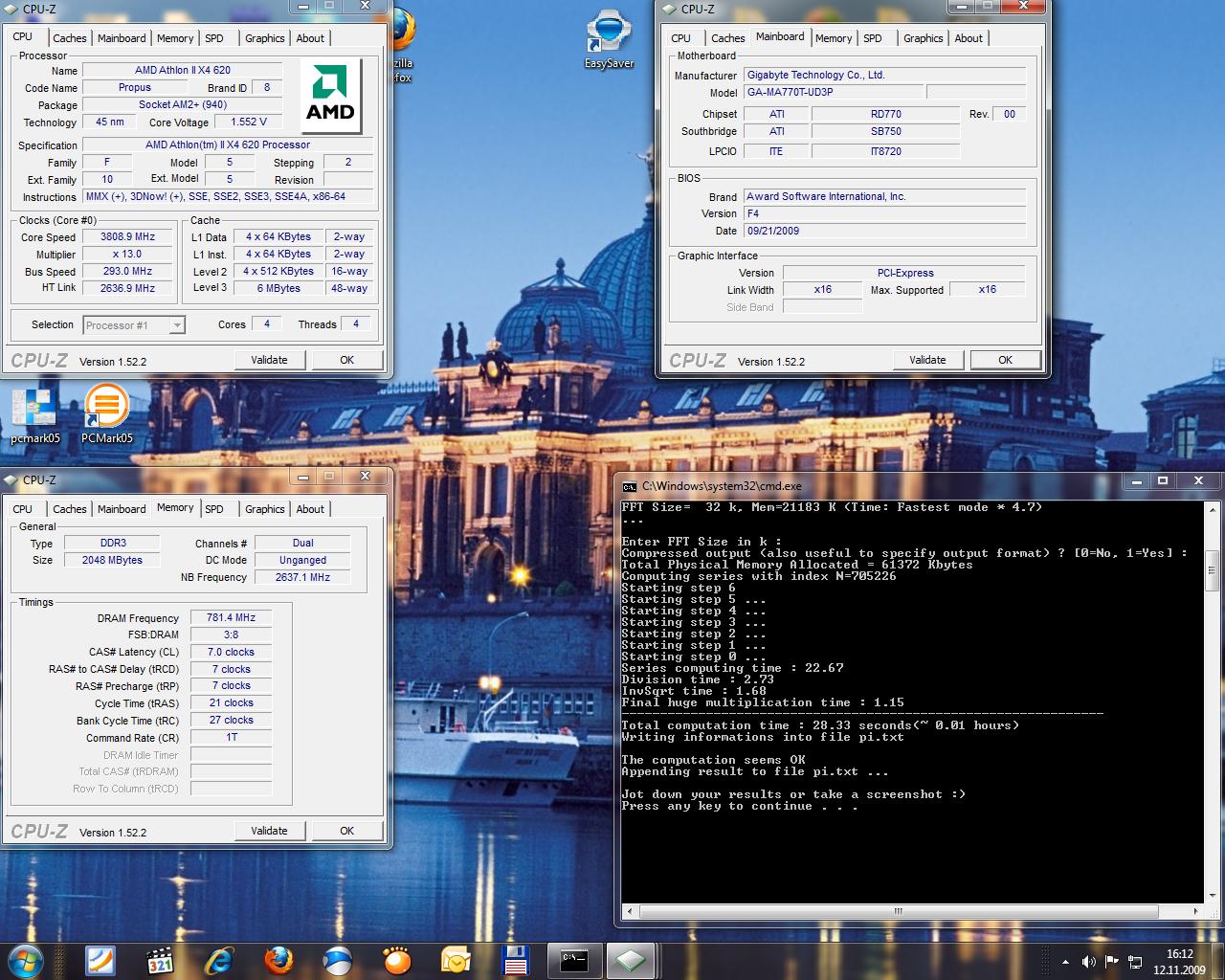
Task: Click BIOS date 09/21/2009
Action: click(884, 231)
